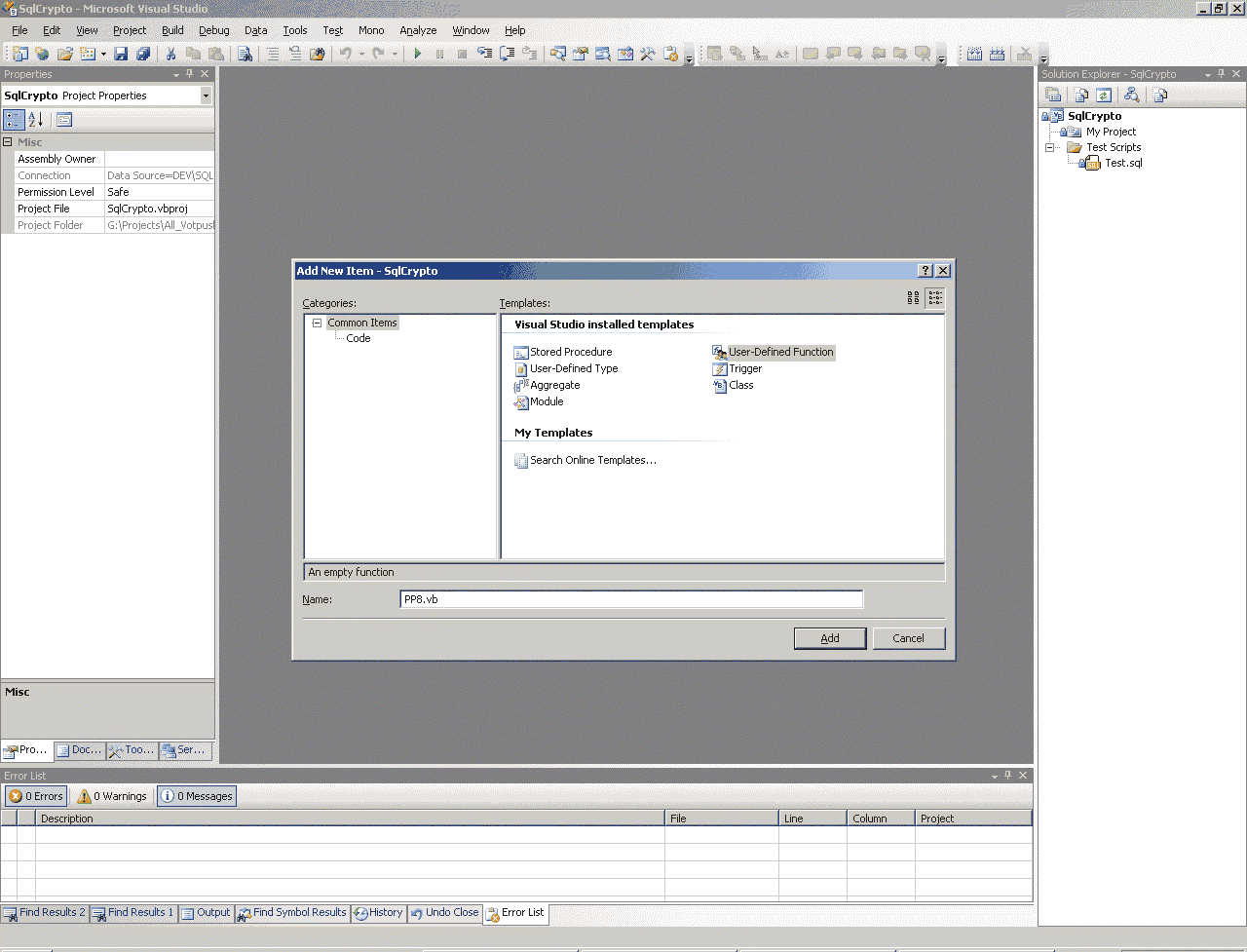The width and height of the screenshot is (1247, 952).
Task: Cancel the Add New Item dialog
Action: [908, 638]
